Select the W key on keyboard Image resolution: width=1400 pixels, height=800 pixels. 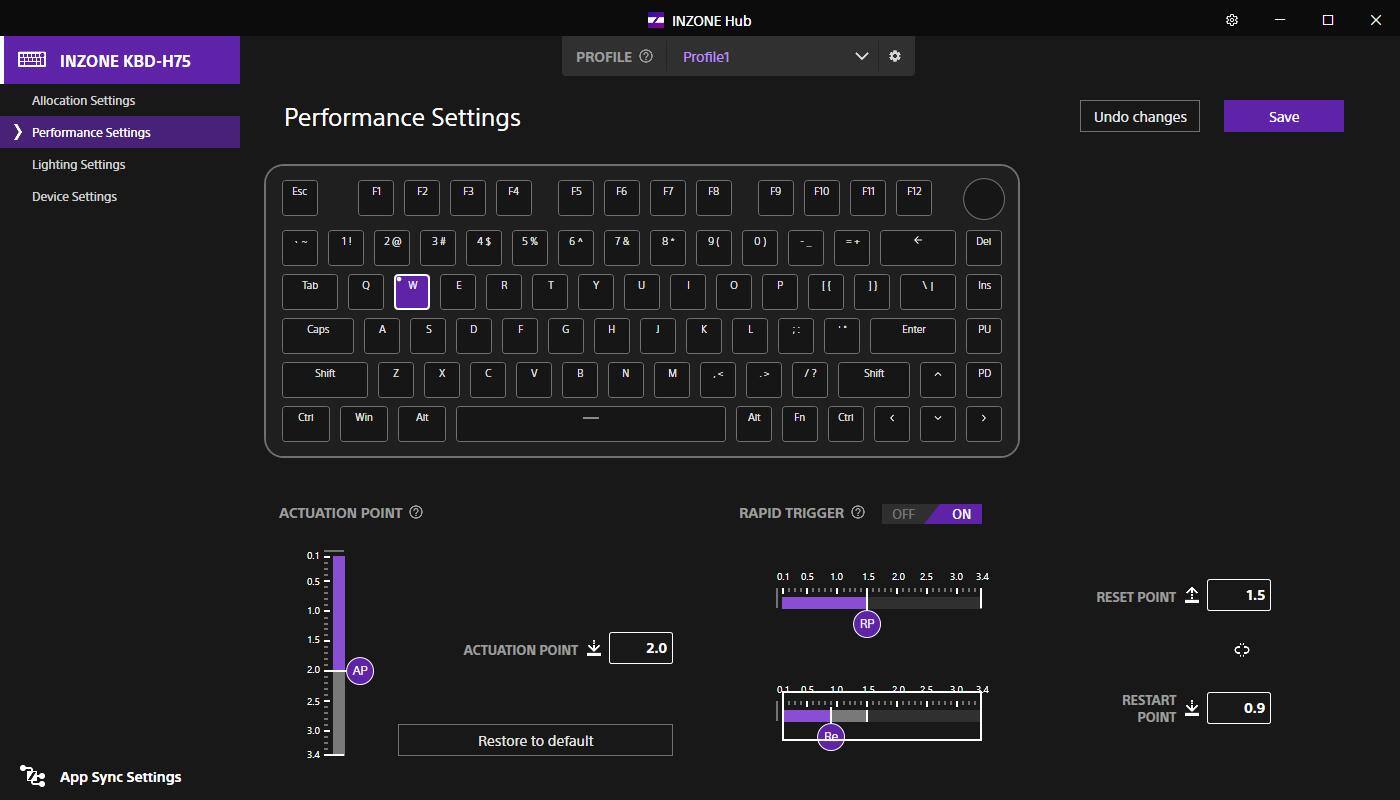[412, 291]
